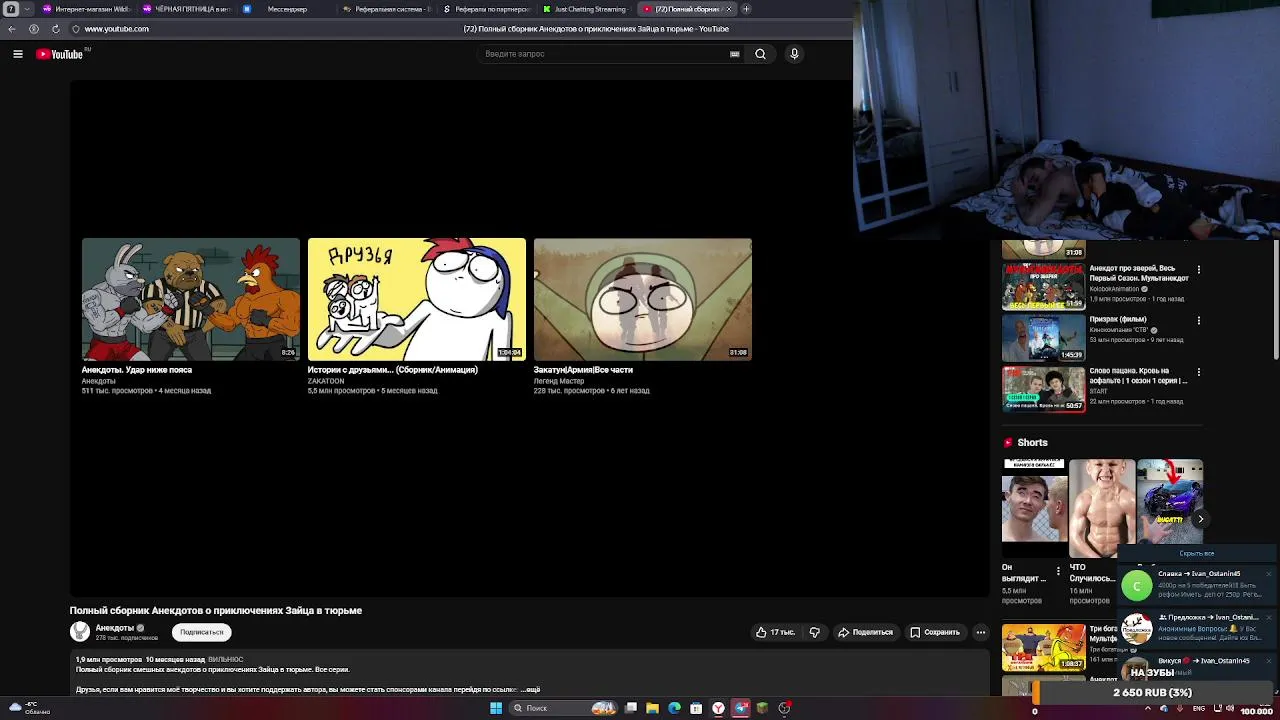
Task: Expand description with ...ещё
Action: (x=531, y=689)
